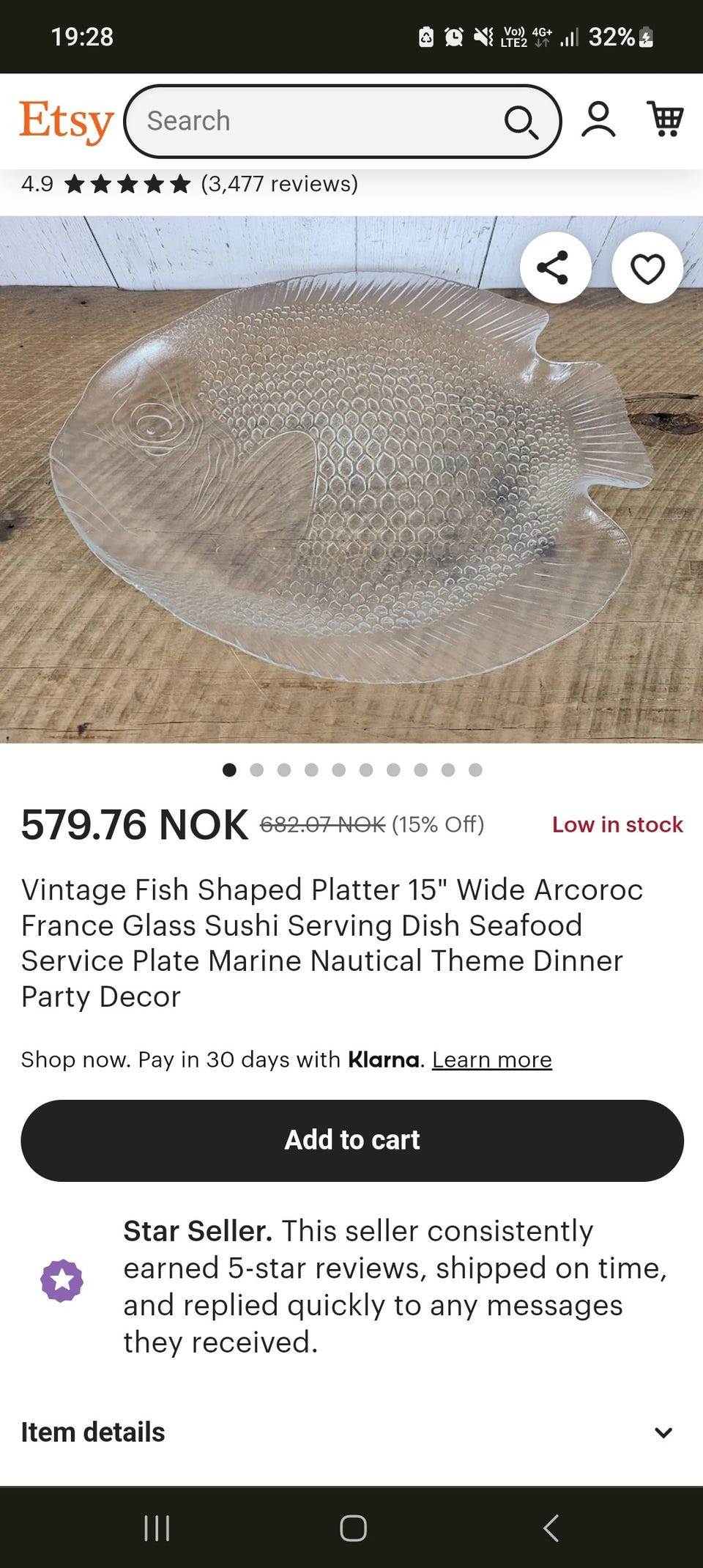Tap the Android back navigation button
Viewport: 703px width, 1568px height.
pyautogui.click(x=551, y=1528)
